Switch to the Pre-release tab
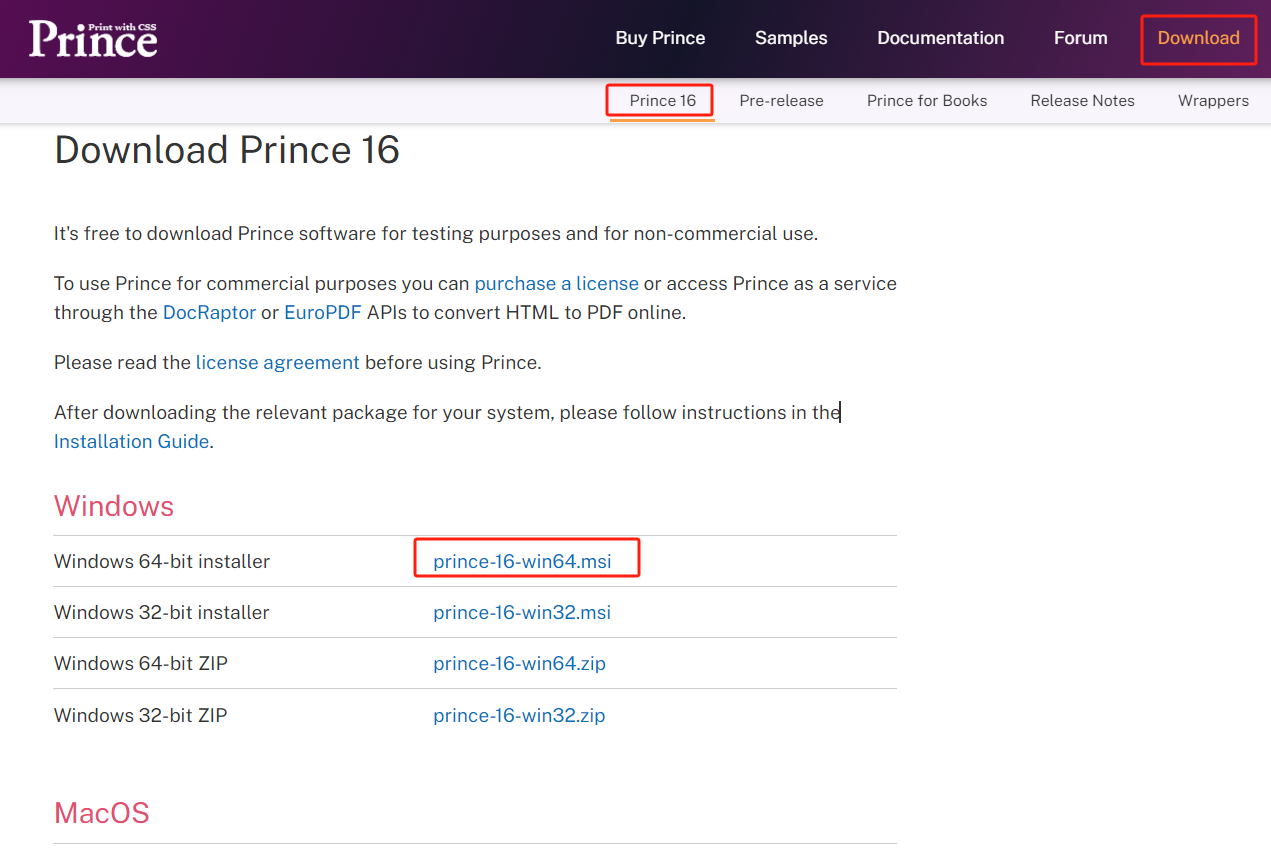The image size is (1271, 855). (781, 100)
